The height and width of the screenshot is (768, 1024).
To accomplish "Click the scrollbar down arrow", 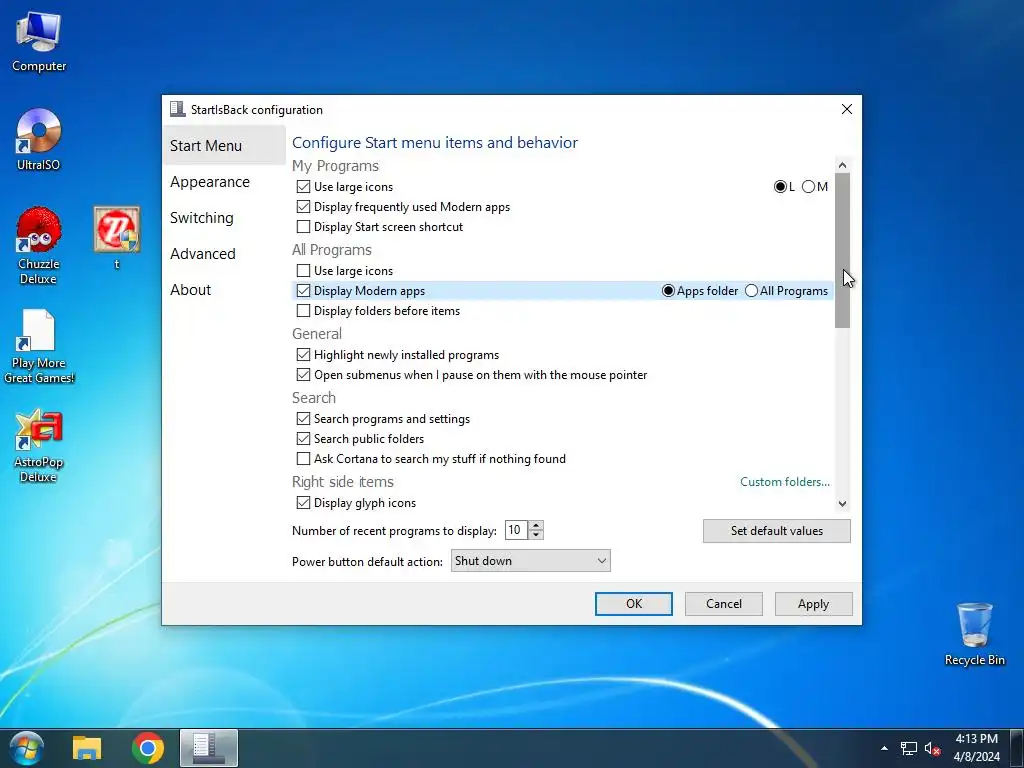I will 842,504.
